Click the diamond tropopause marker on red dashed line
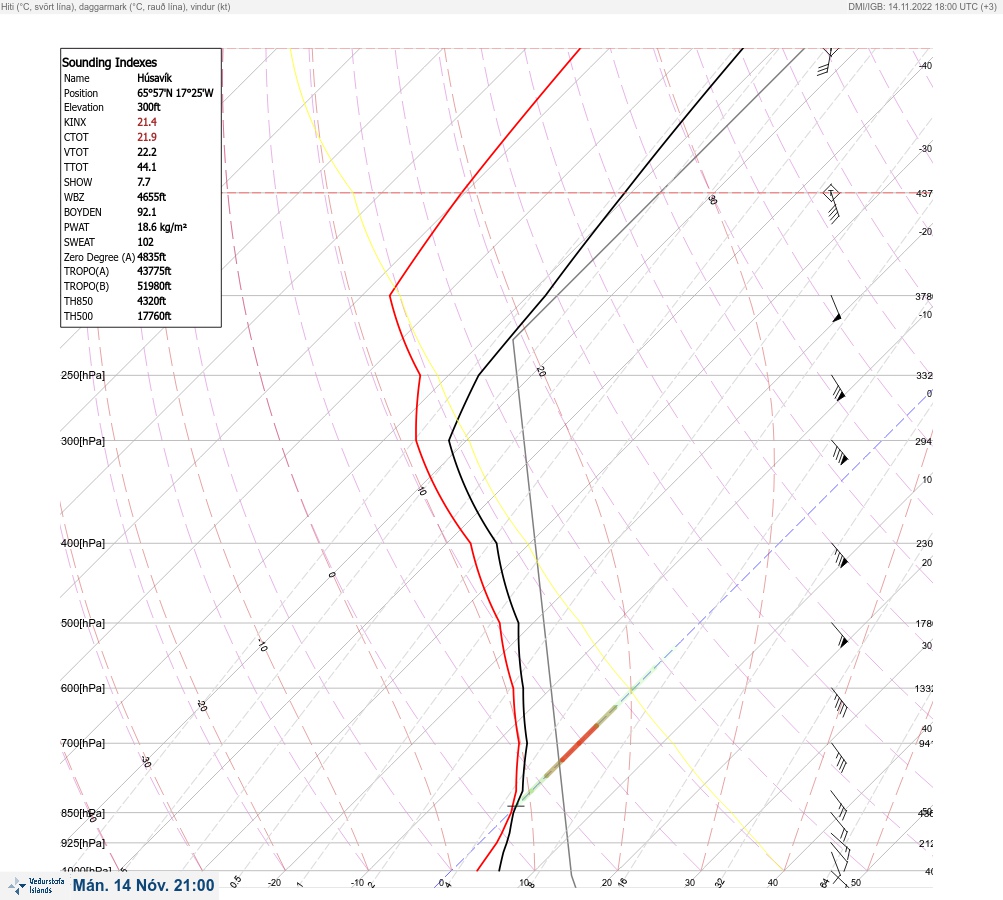Image resolution: width=1003 pixels, height=900 pixels. click(x=830, y=193)
